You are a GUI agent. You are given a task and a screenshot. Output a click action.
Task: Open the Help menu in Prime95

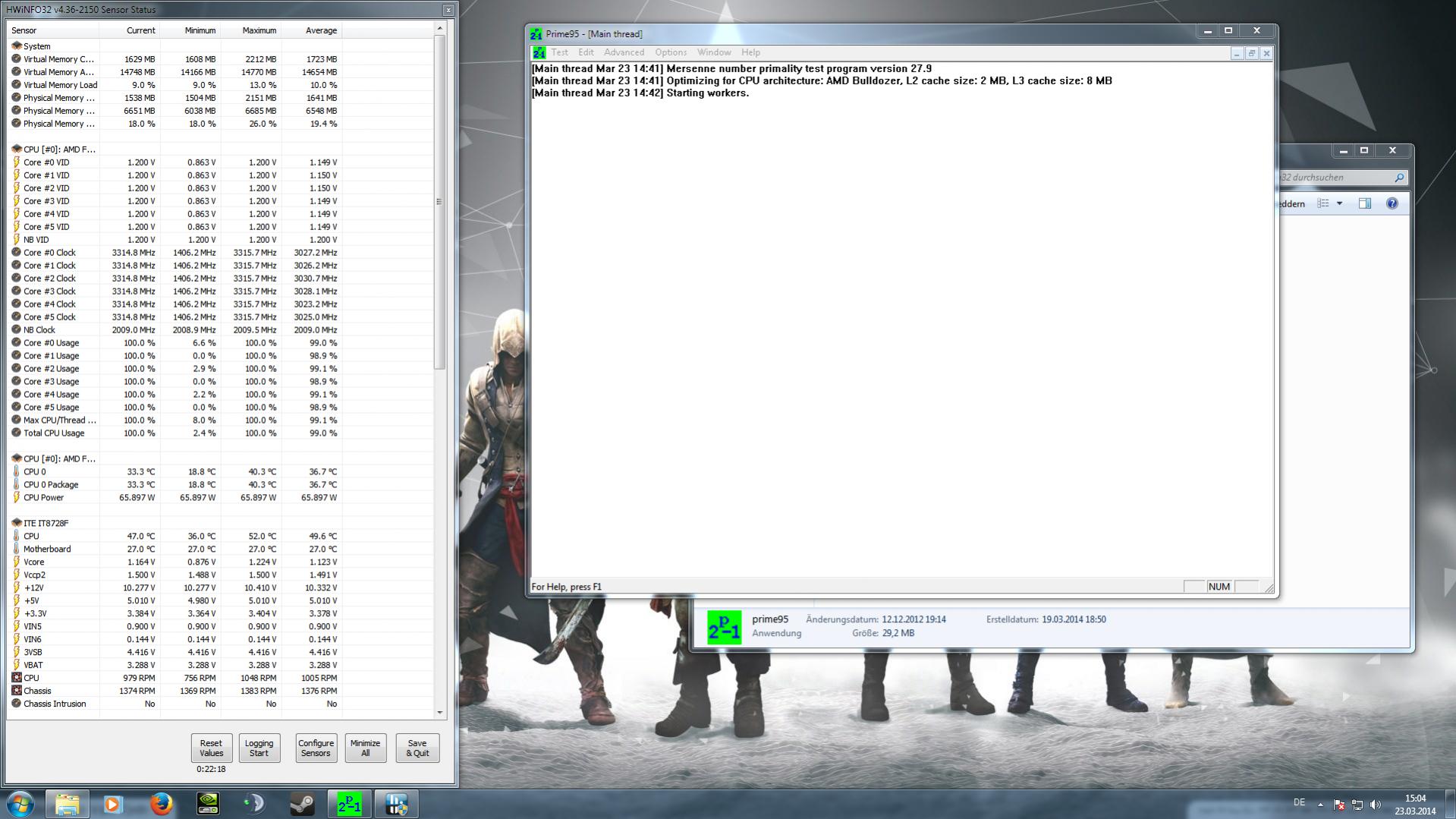coord(750,52)
